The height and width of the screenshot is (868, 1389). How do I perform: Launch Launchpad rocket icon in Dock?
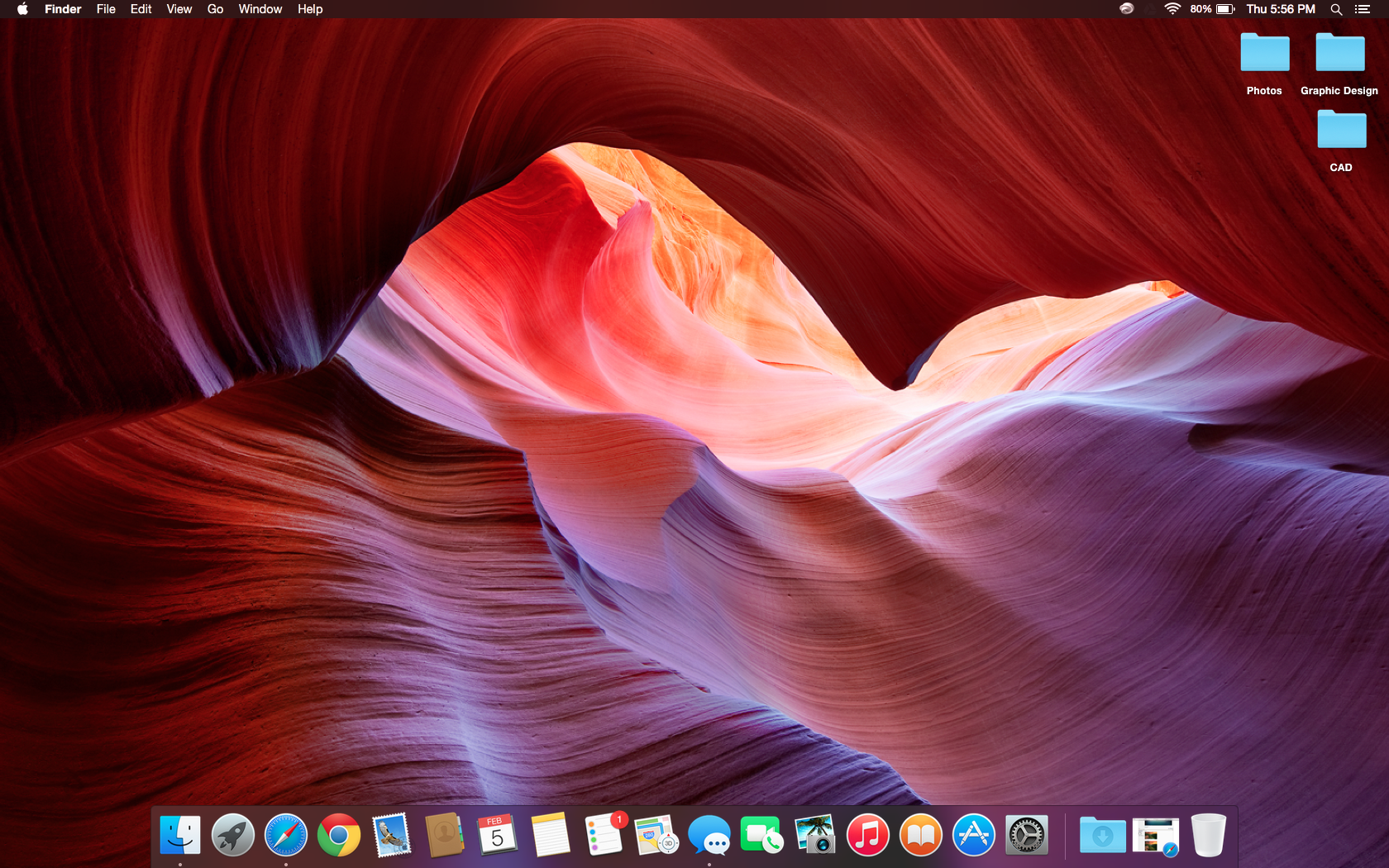(x=232, y=836)
